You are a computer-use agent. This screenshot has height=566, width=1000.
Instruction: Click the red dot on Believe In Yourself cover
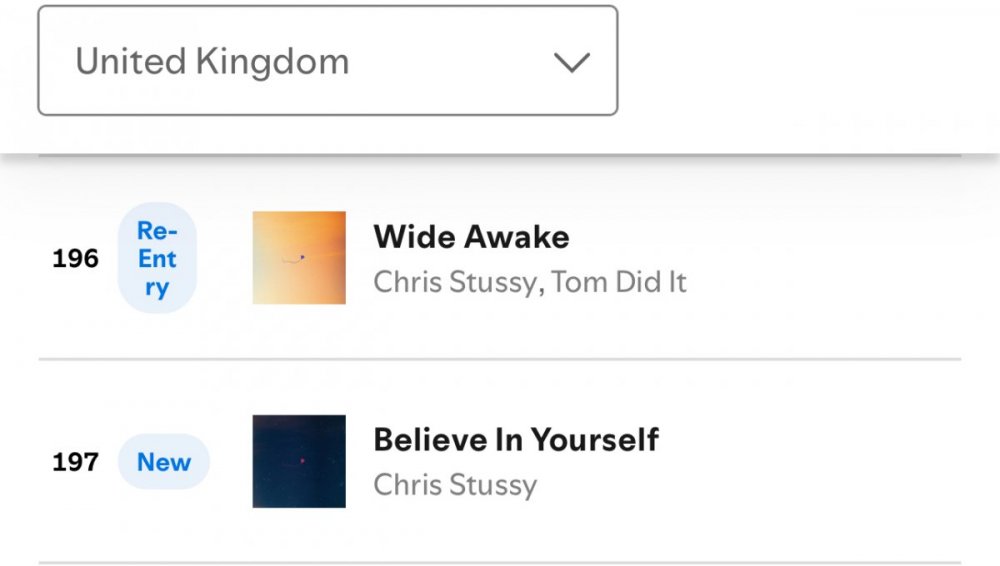point(302,461)
